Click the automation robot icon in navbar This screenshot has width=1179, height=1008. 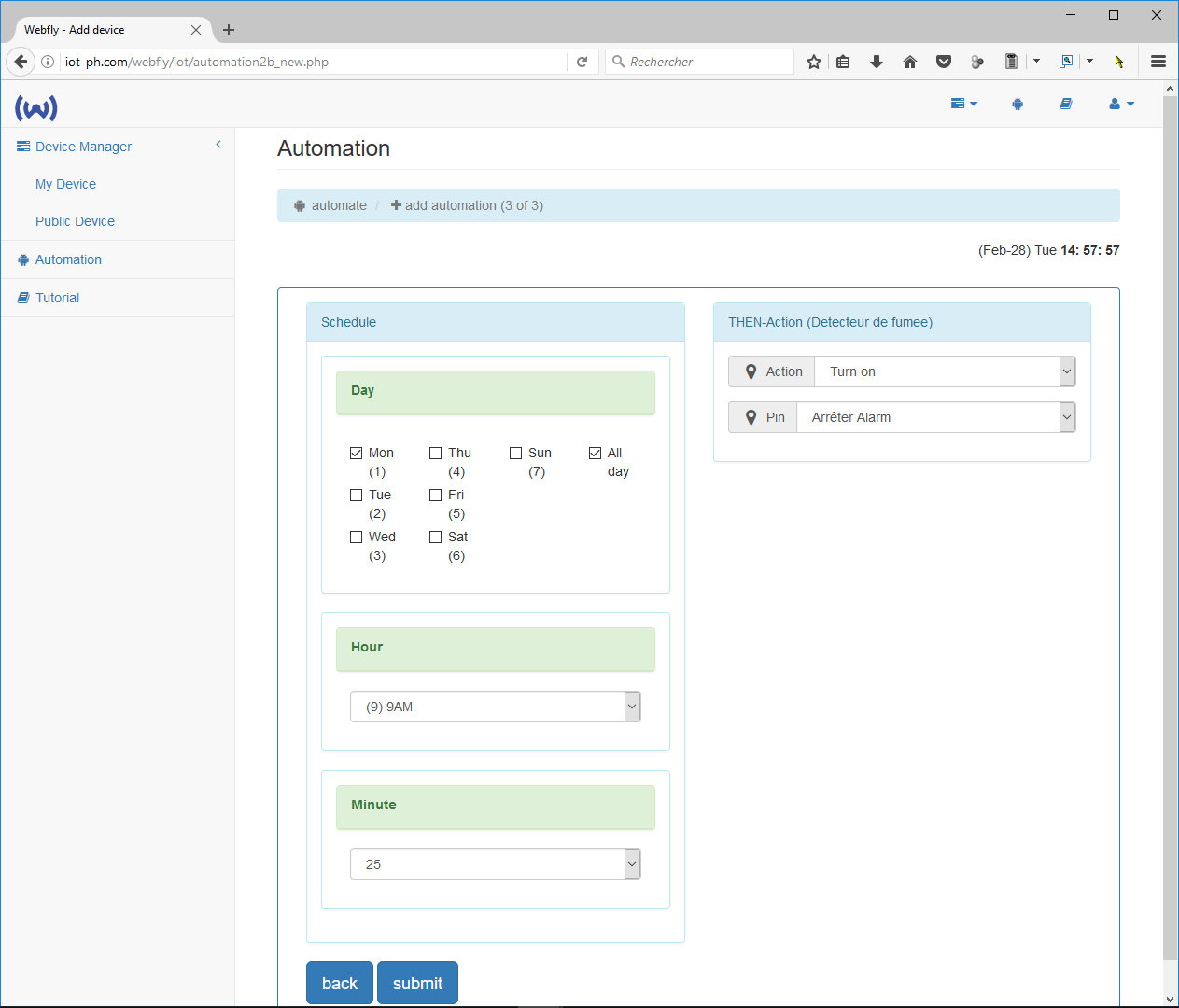[x=1018, y=104]
